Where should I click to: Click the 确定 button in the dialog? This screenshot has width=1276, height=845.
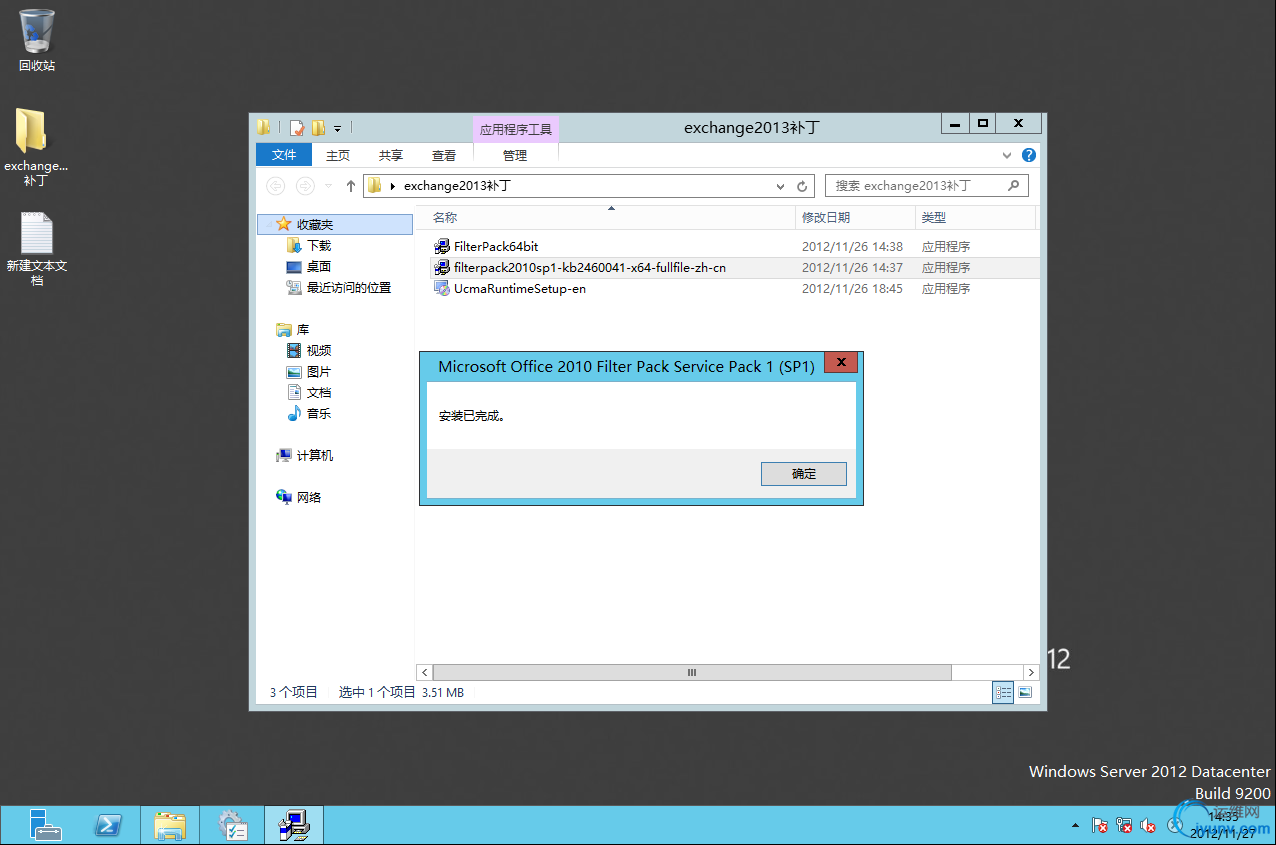(x=803, y=474)
